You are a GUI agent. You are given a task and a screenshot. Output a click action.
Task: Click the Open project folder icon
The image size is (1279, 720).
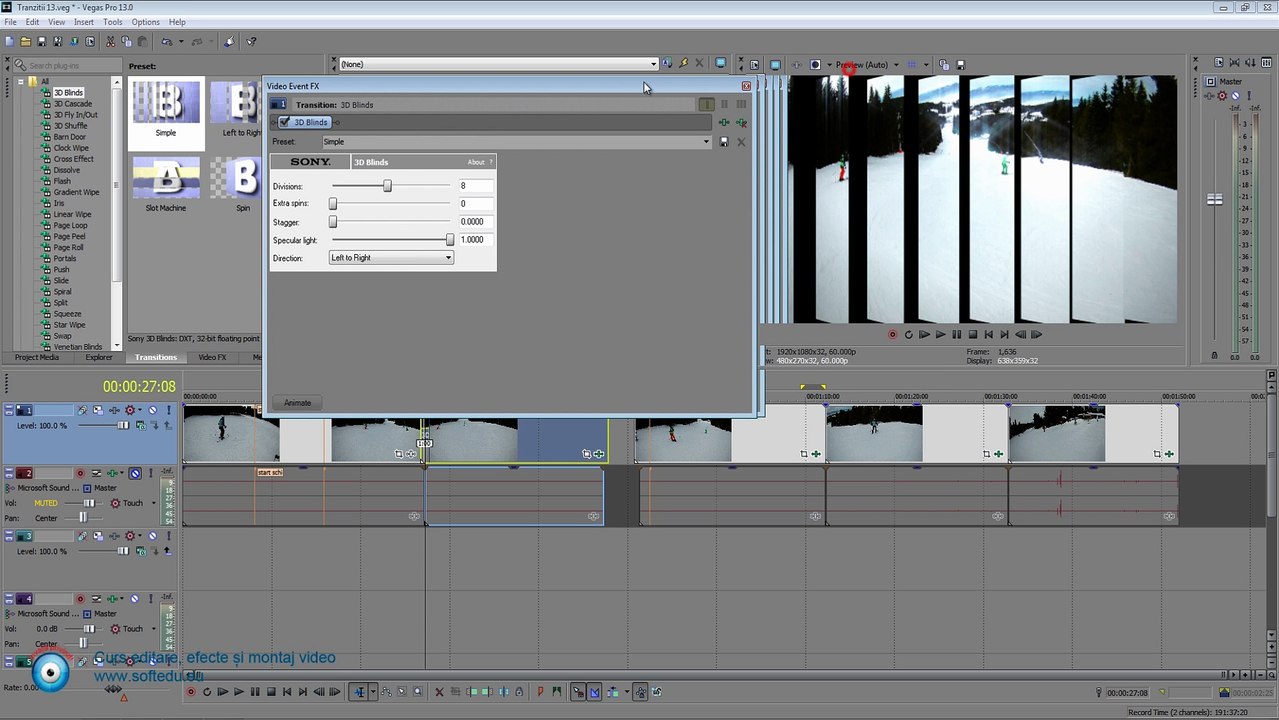coord(26,41)
